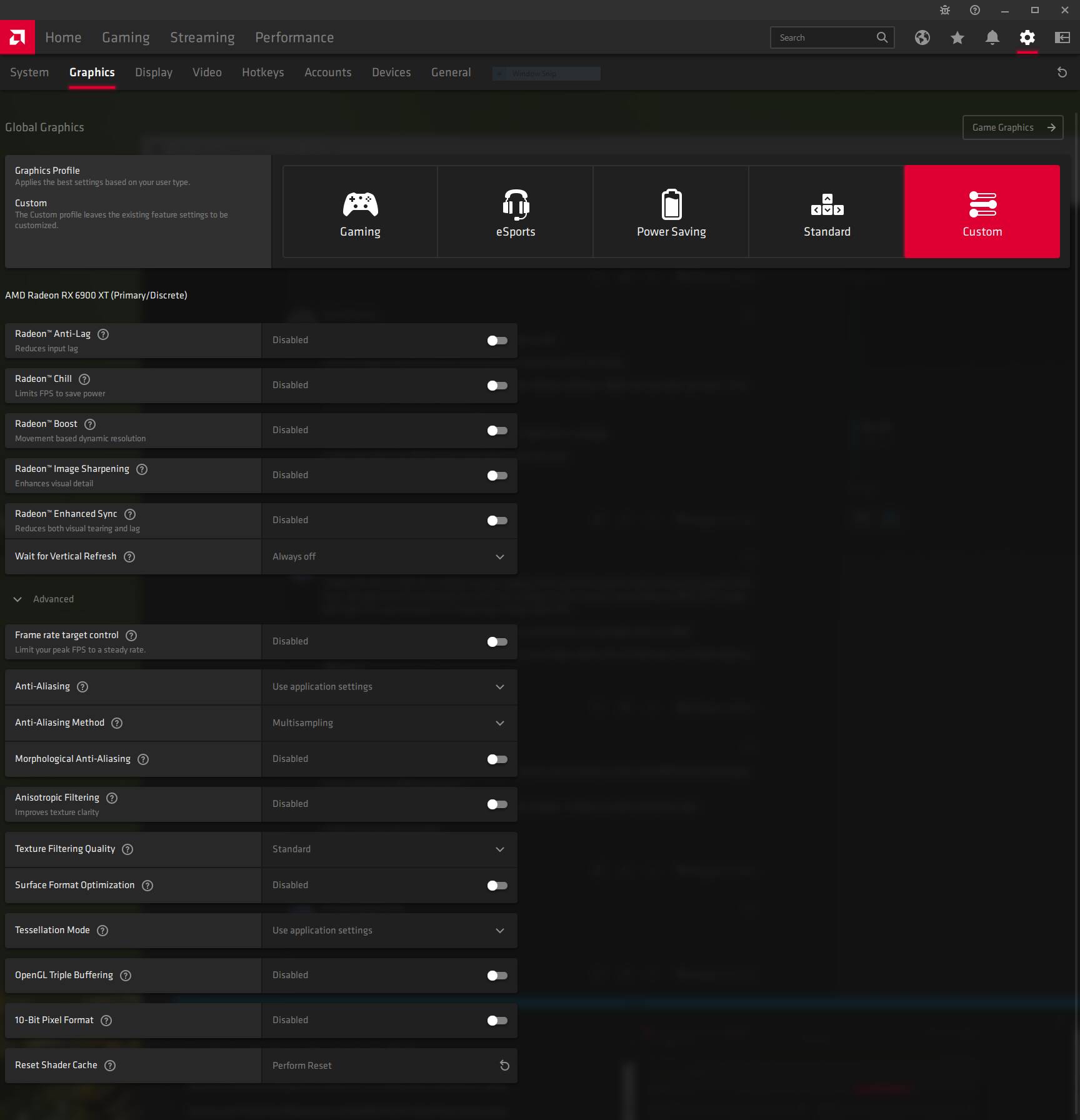This screenshot has width=1080, height=1120.
Task: Open the Tessellation Mode dropdown
Action: tap(389, 931)
